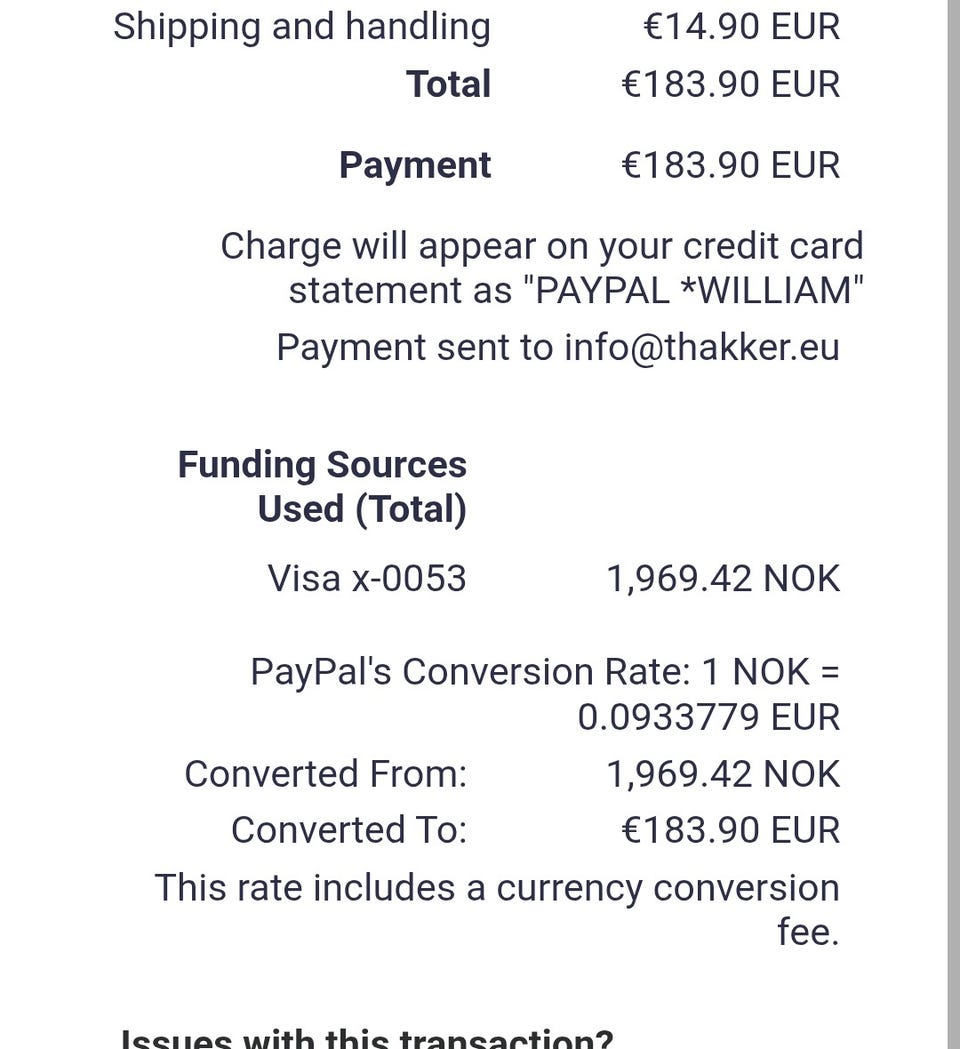The width and height of the screenshot is (960, 1049).
Task: Click the info@thakker.eu email address
Action: click(x=701, y=347)
